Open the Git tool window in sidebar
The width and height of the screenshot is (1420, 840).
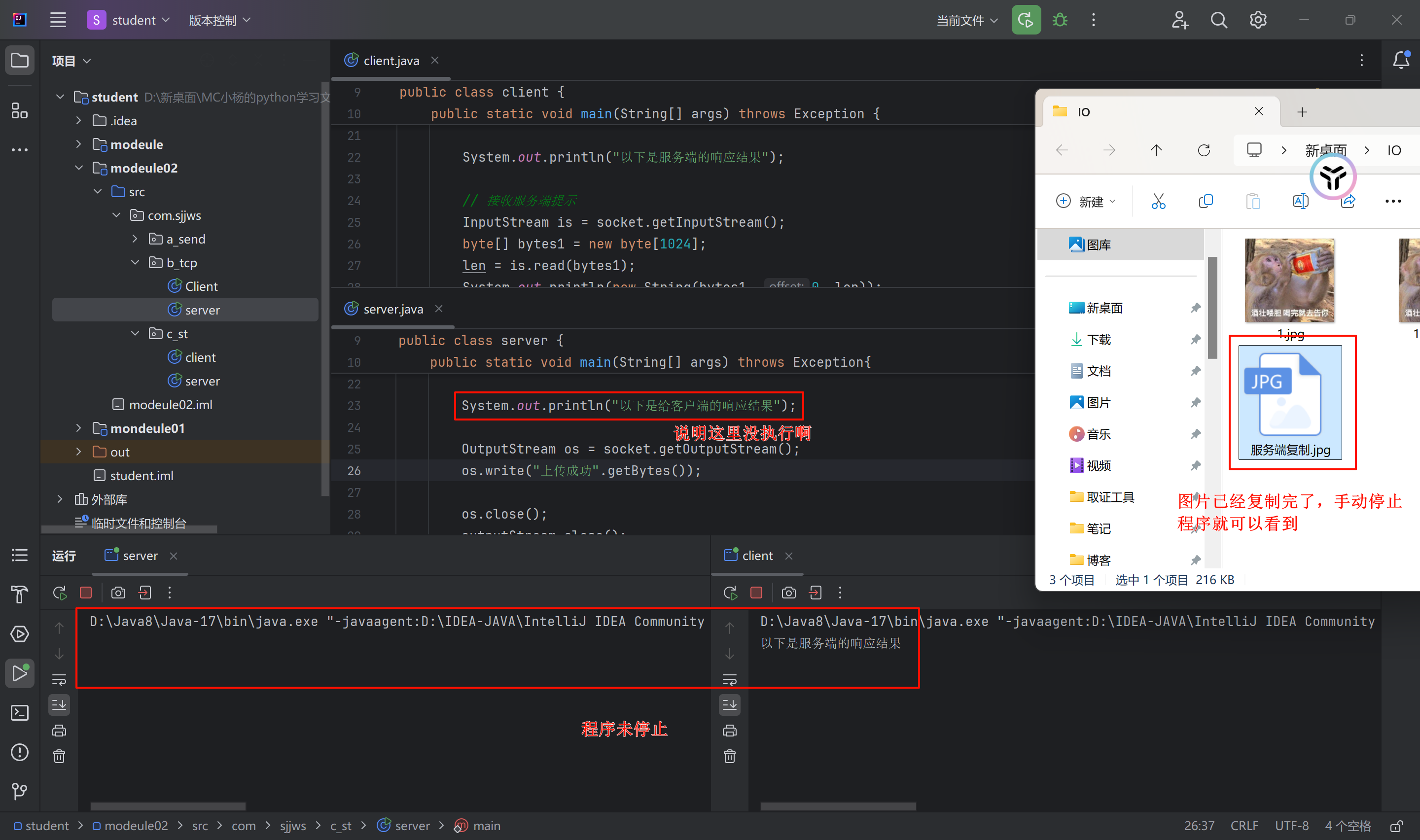[x=19, y=791]
